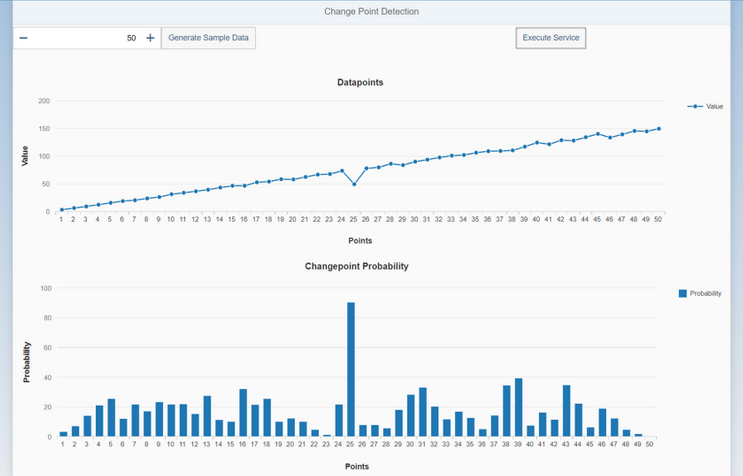Click the Change Point Detection title header
Screen dimensions: 743x476
[372, 12]
